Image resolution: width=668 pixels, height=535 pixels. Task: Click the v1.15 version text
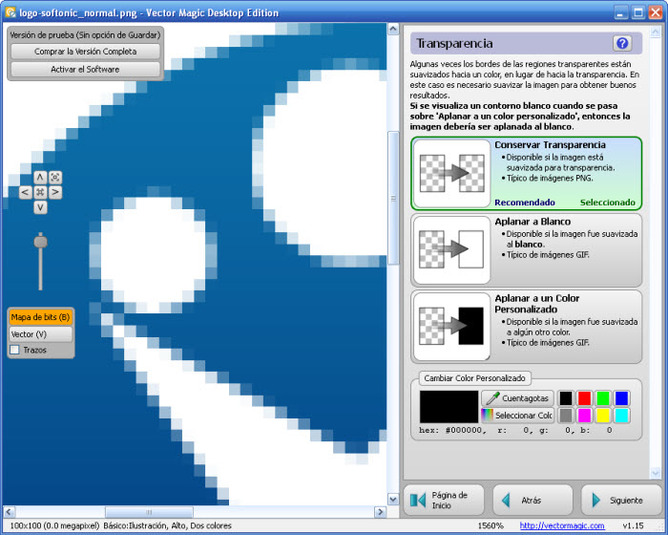point(633,526)
